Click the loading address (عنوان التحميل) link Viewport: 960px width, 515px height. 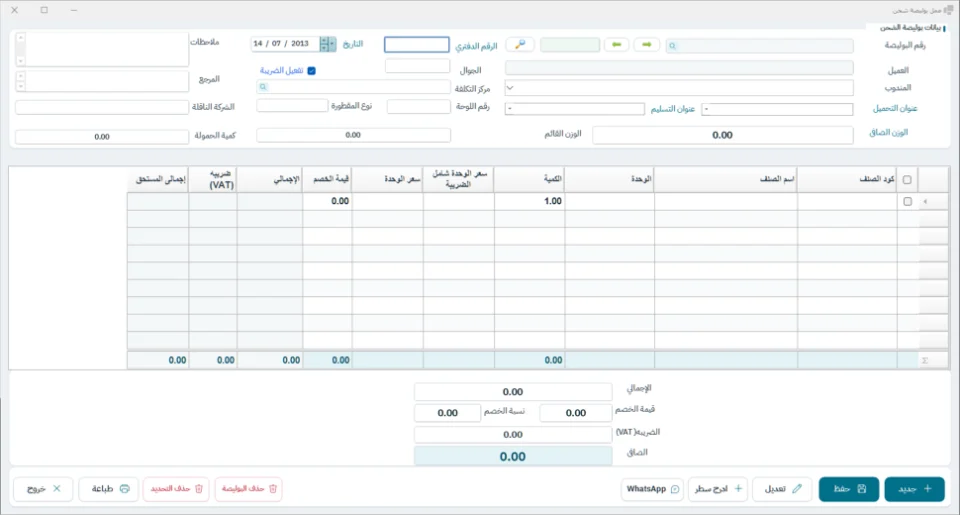pyautogui.click(x=894, y=108)
